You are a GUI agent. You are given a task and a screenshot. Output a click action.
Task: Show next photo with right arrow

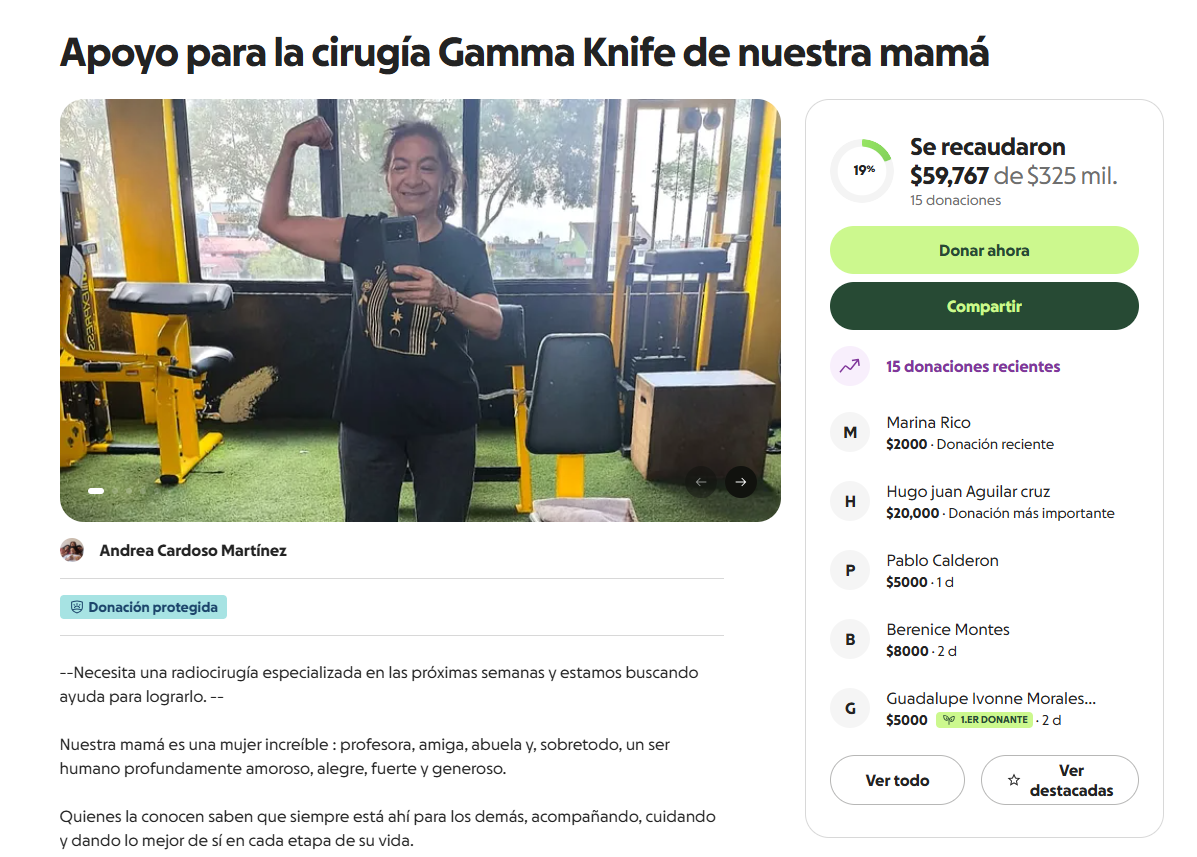[740, 482]
